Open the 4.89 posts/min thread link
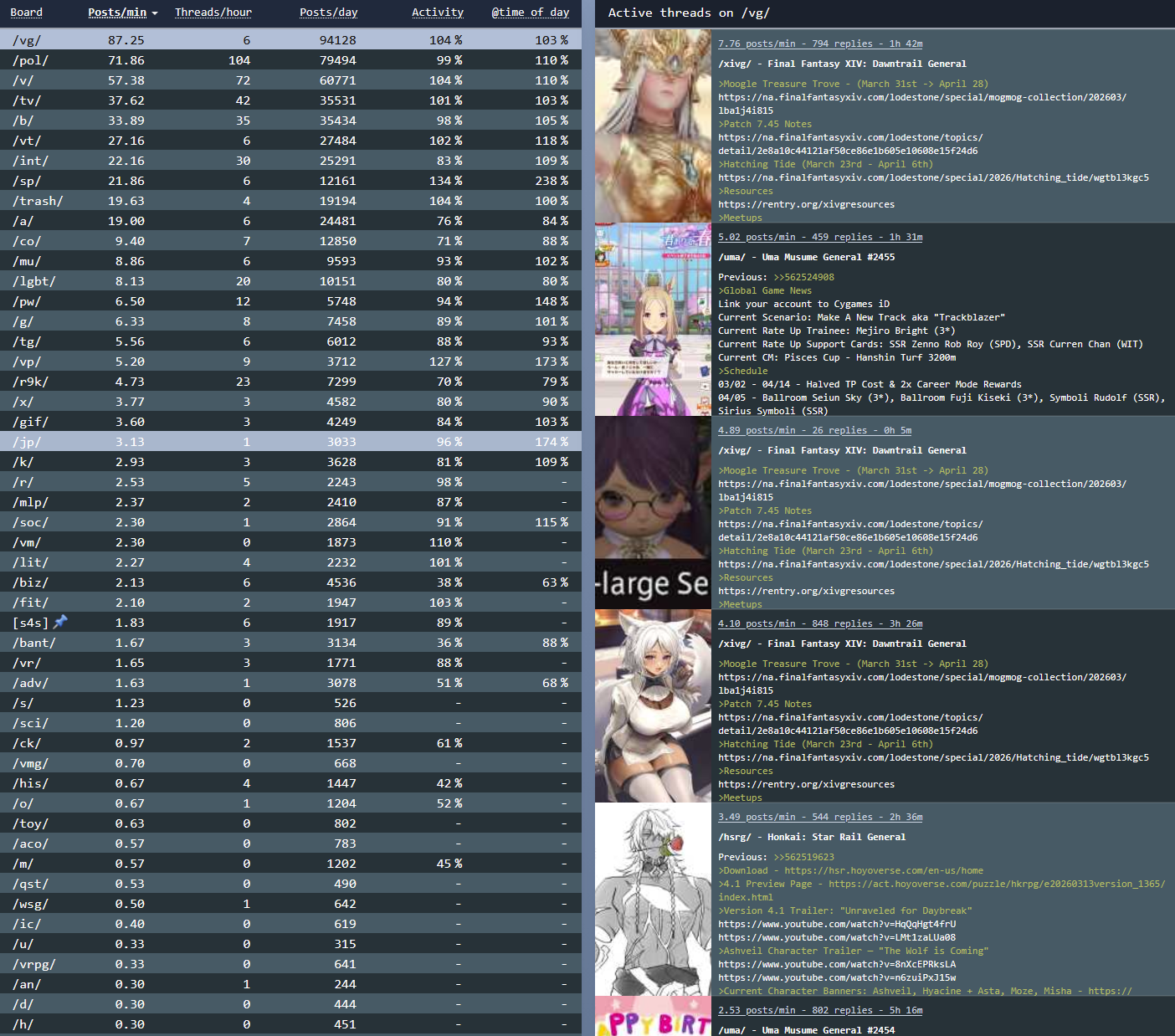 [x=814, y=430]
